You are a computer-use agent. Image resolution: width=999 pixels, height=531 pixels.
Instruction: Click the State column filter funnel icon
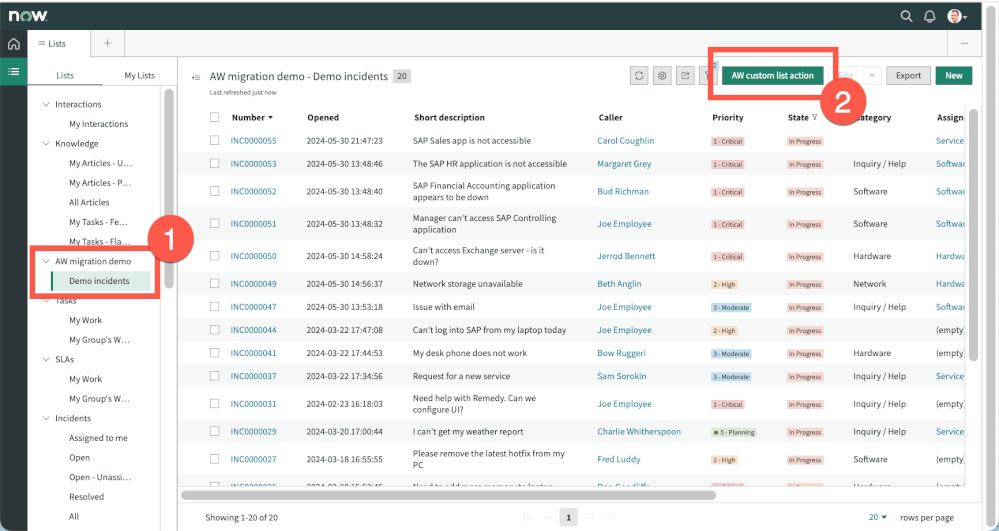coord(814,117)
